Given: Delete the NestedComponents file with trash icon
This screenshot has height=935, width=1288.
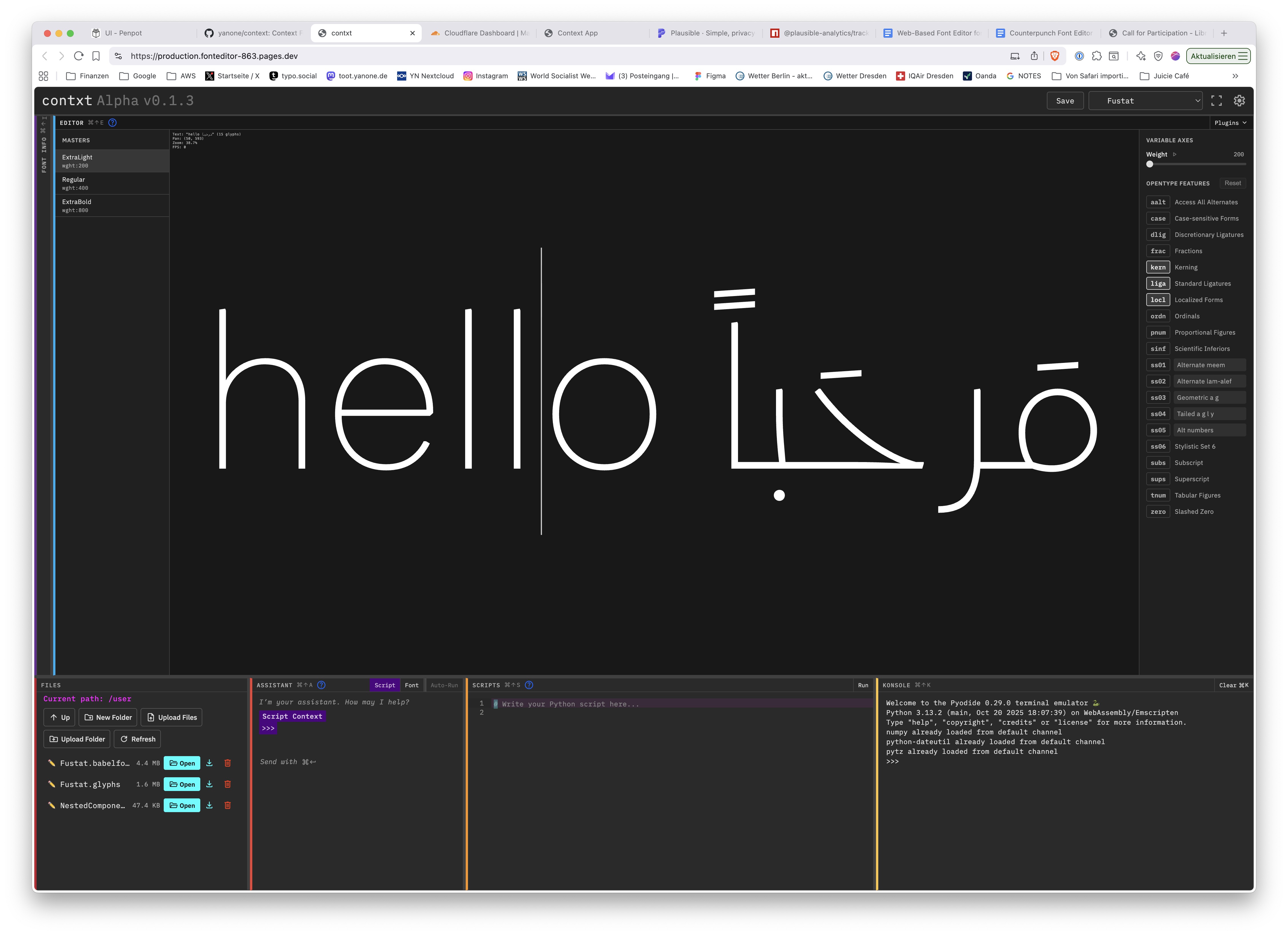Looking at the screenshot, I should [x=228, y=805].
